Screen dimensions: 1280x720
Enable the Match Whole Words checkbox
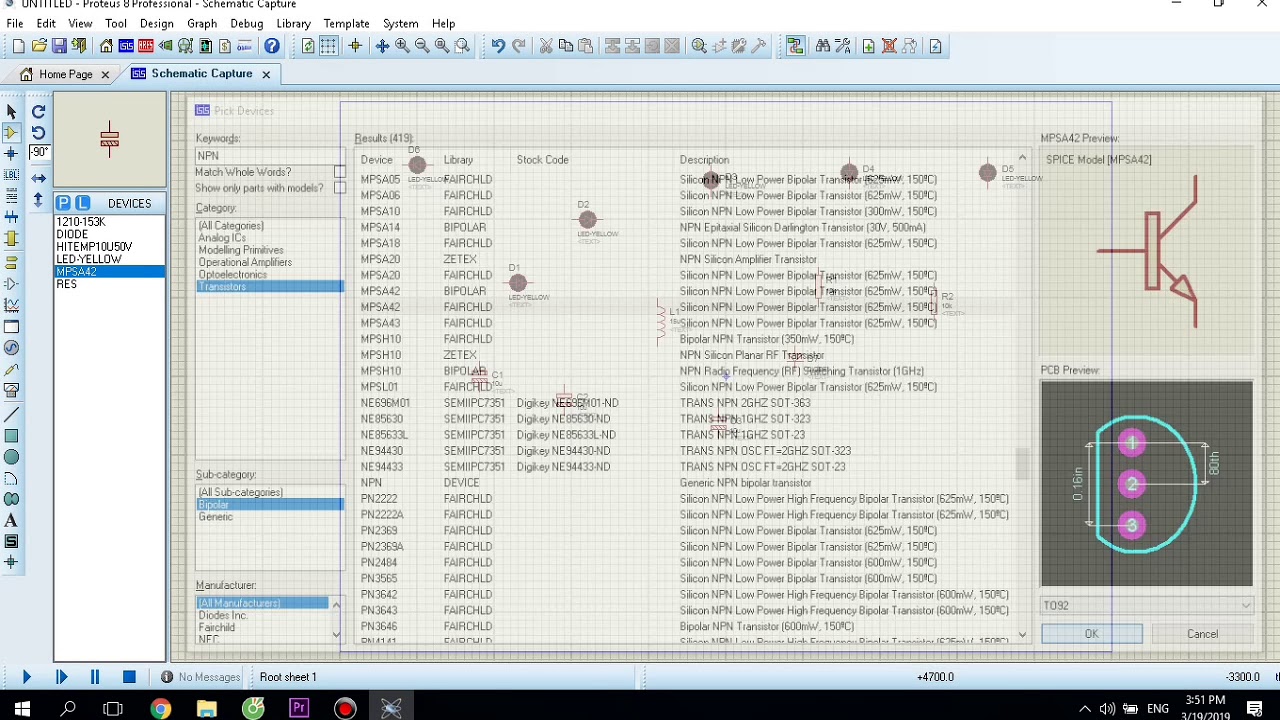pos(340,172)
